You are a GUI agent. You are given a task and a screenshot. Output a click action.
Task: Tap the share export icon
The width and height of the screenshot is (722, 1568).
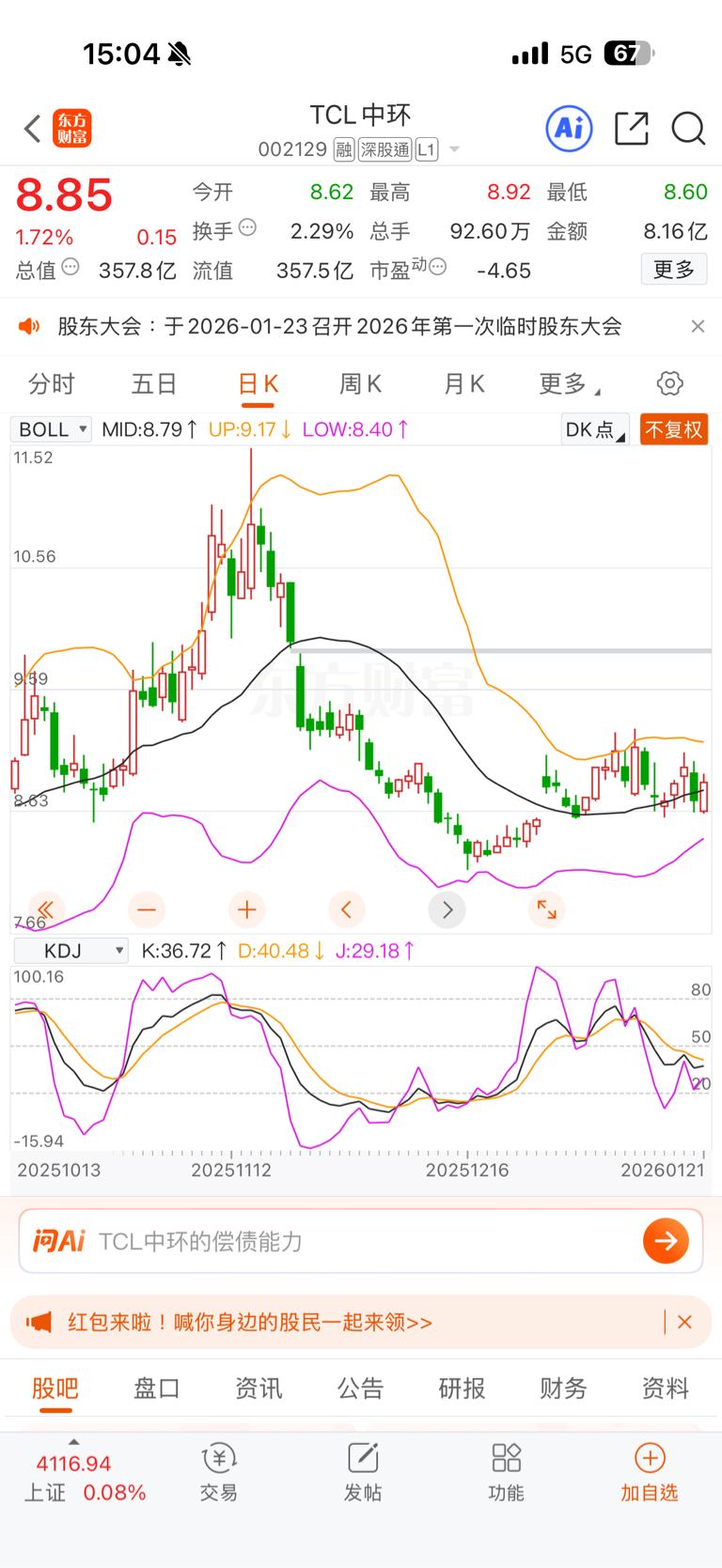[632, 129]
